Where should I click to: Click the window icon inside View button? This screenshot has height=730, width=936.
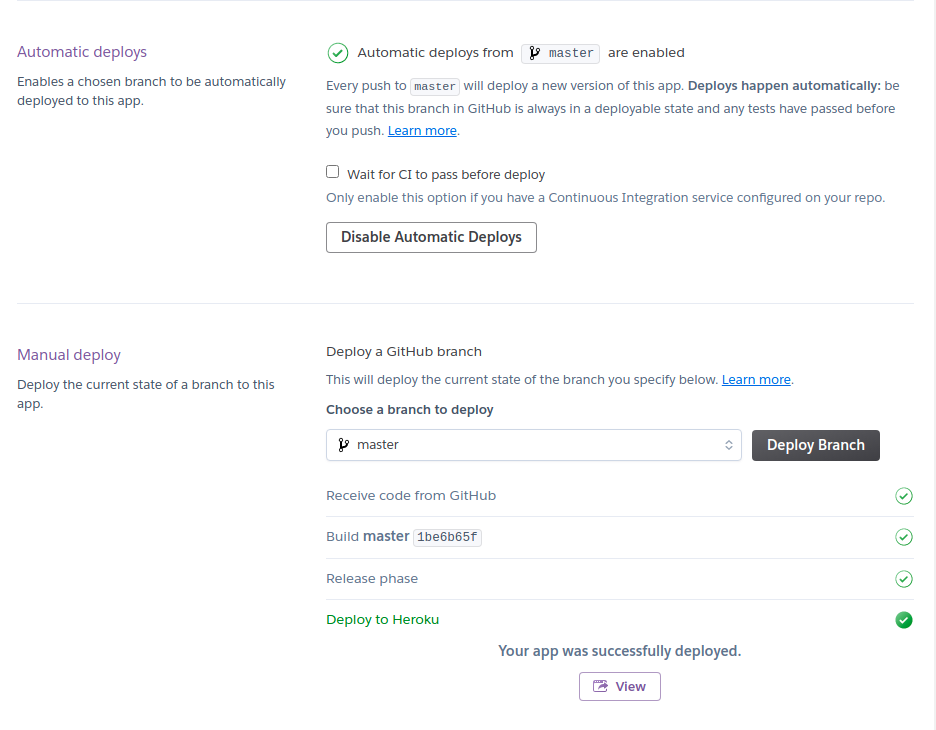tap(600, 686)
